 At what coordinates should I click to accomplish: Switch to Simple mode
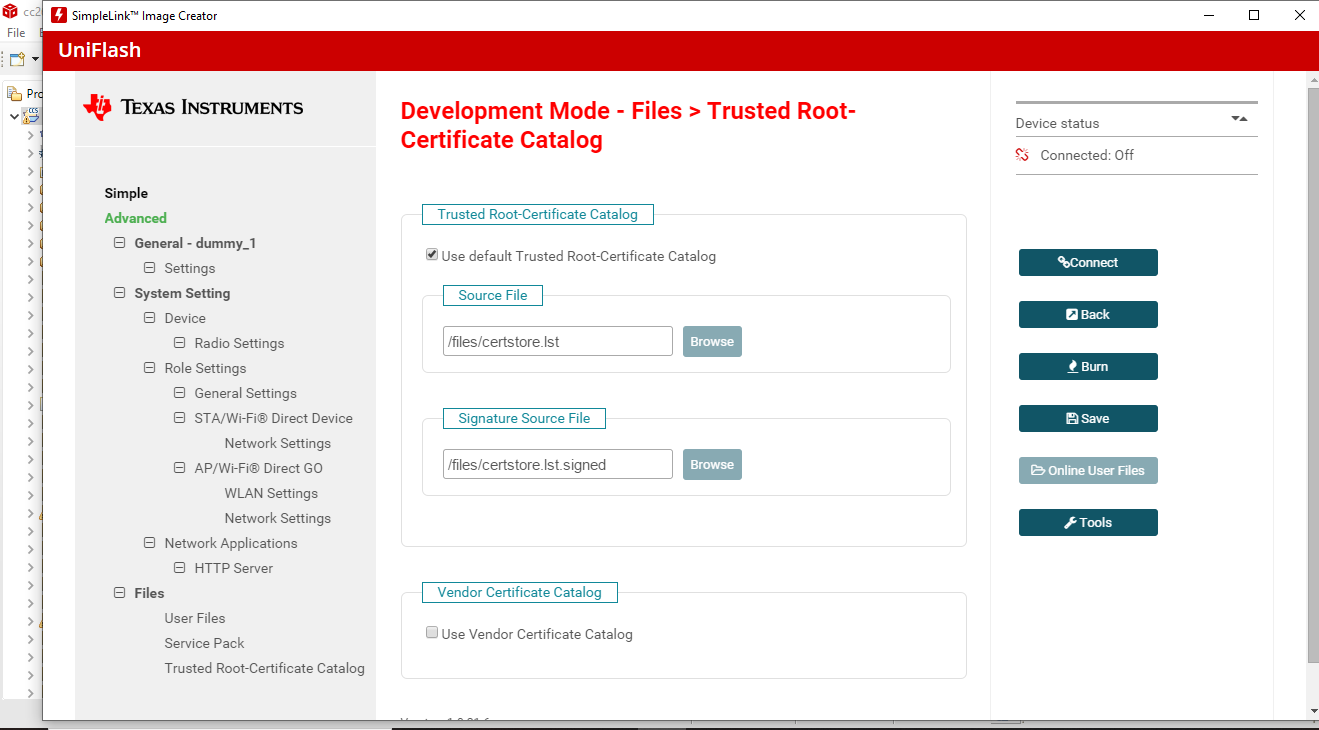coord(126,193)
